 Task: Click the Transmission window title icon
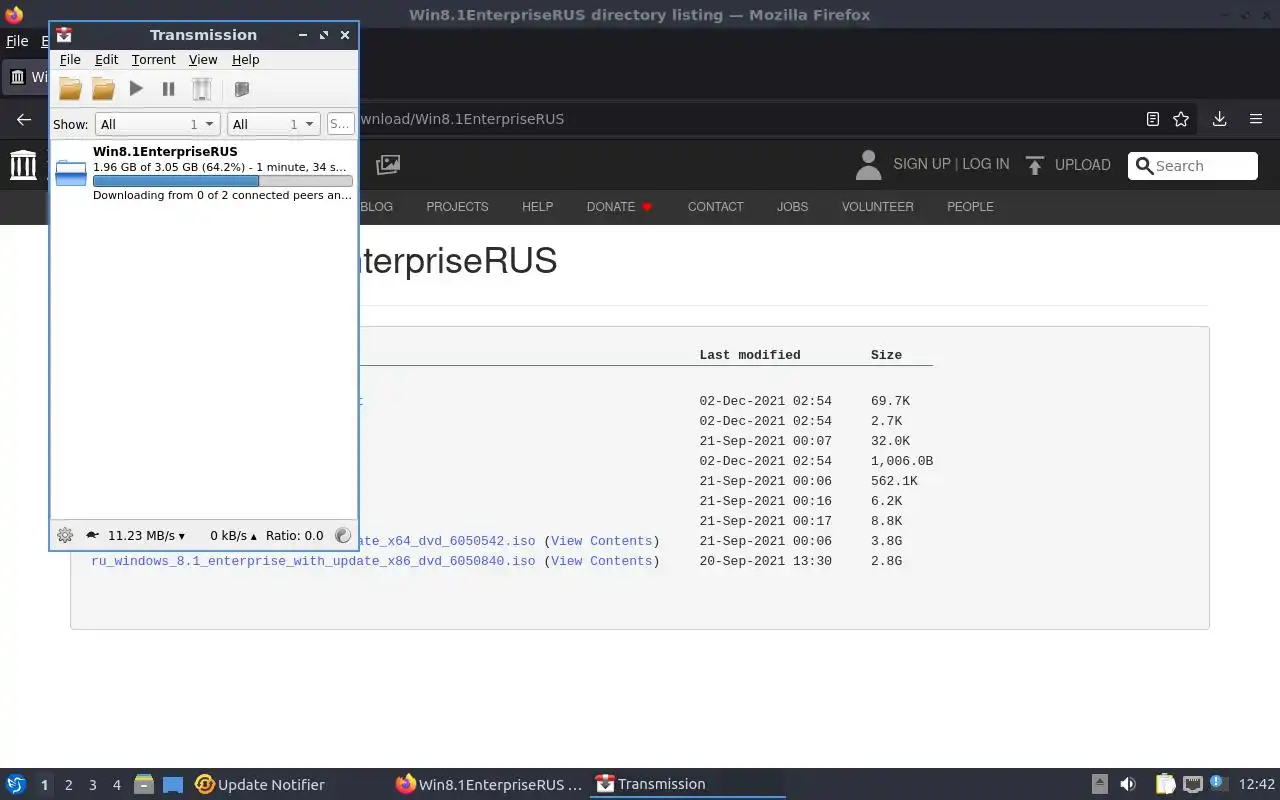pyautogui.click(x=64, y=34)
